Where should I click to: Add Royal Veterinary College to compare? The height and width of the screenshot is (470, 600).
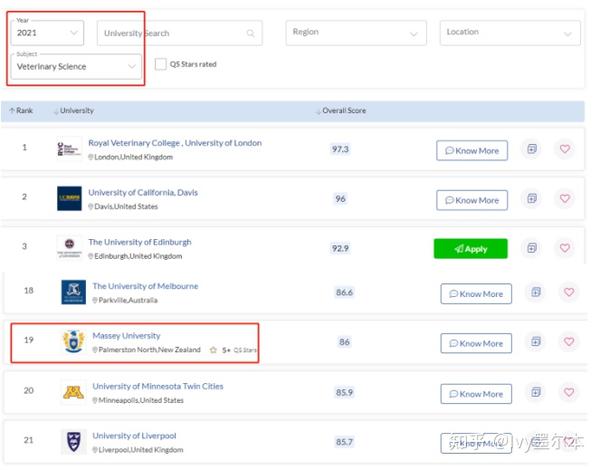532,149
